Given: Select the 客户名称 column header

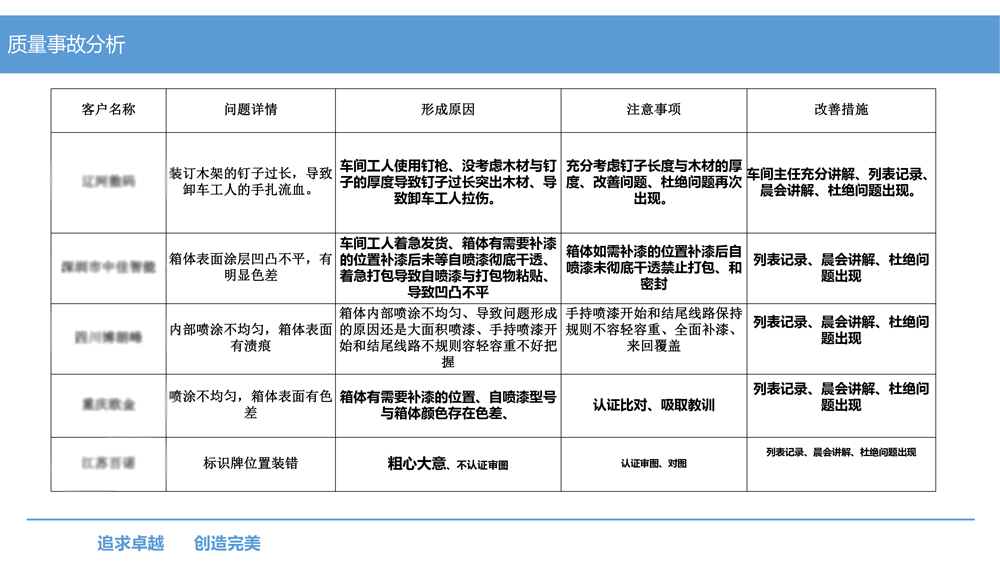Looking at the screenshot, I should 108,110.
